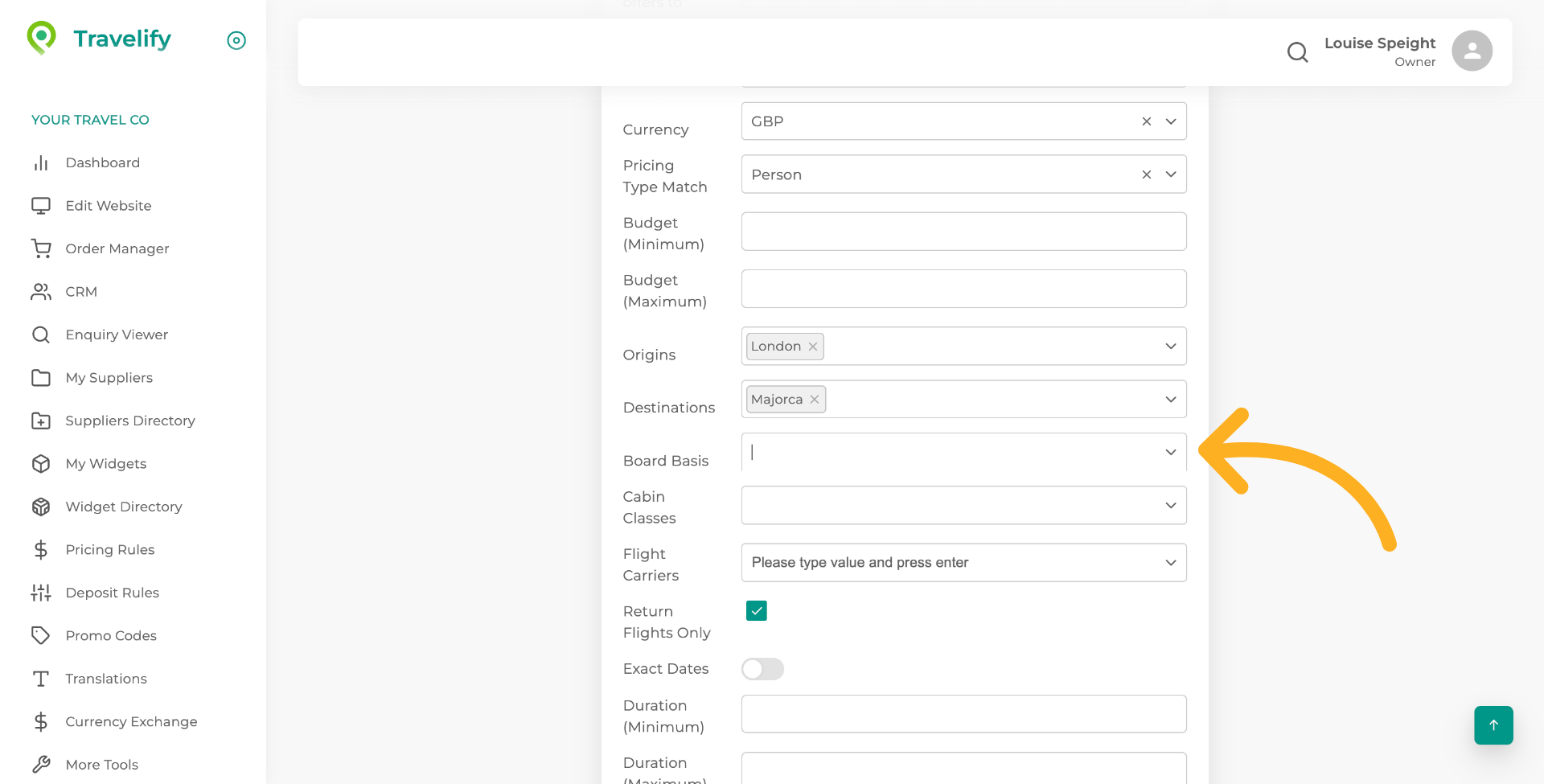The image size is (1544, 784).
Task: Click the Enquiry Viewer magnifier icon
Action: pyautogui.click(x=41, y=335)
